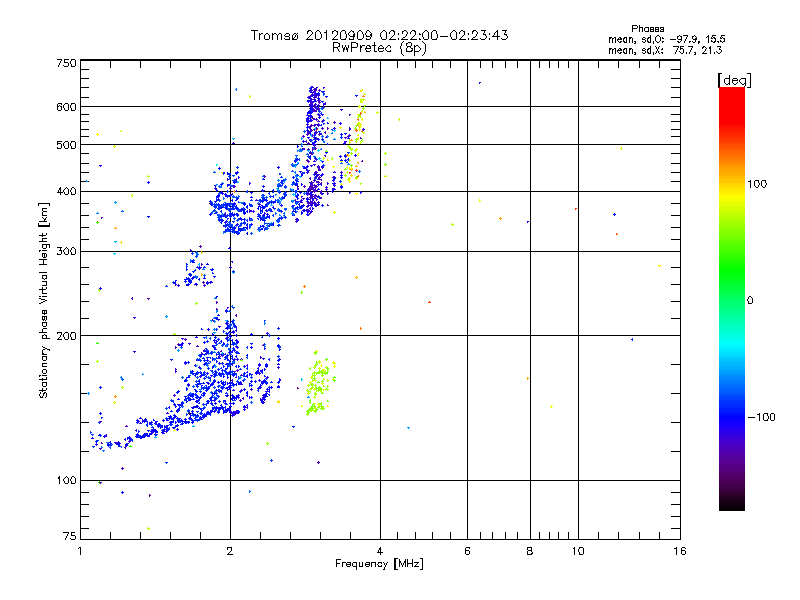
Task: Click the x-axis tick label "8"
Action: click(x=530, y=551)
